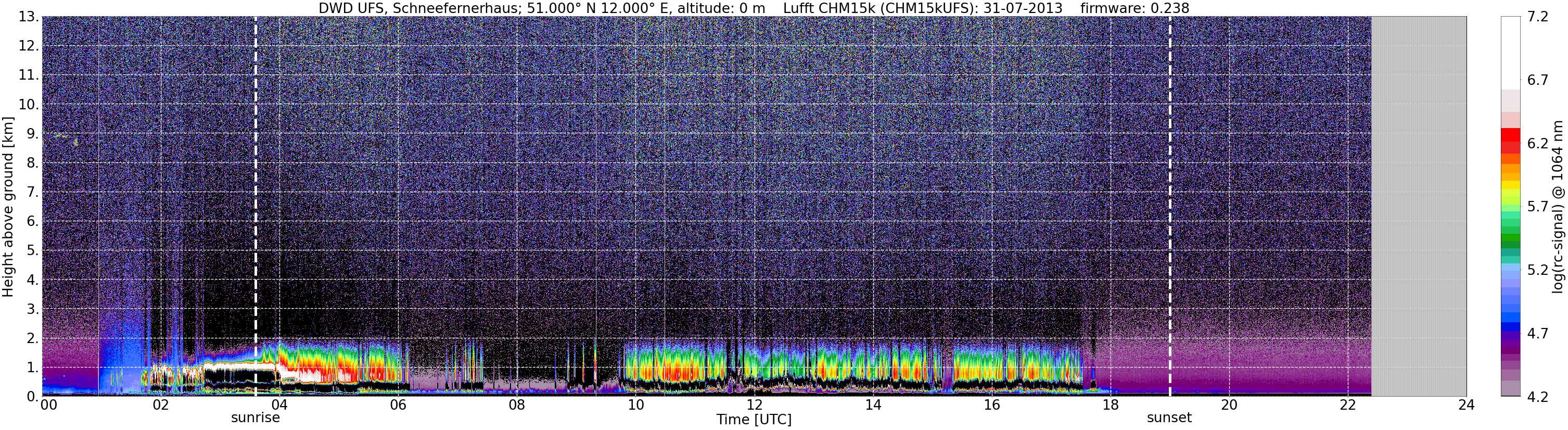Click the "5.7" colorbar tick value

pos(1538,207)
